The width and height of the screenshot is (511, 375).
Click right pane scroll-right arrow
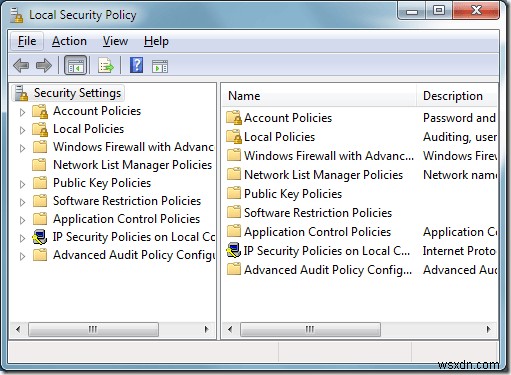point(488,329)
